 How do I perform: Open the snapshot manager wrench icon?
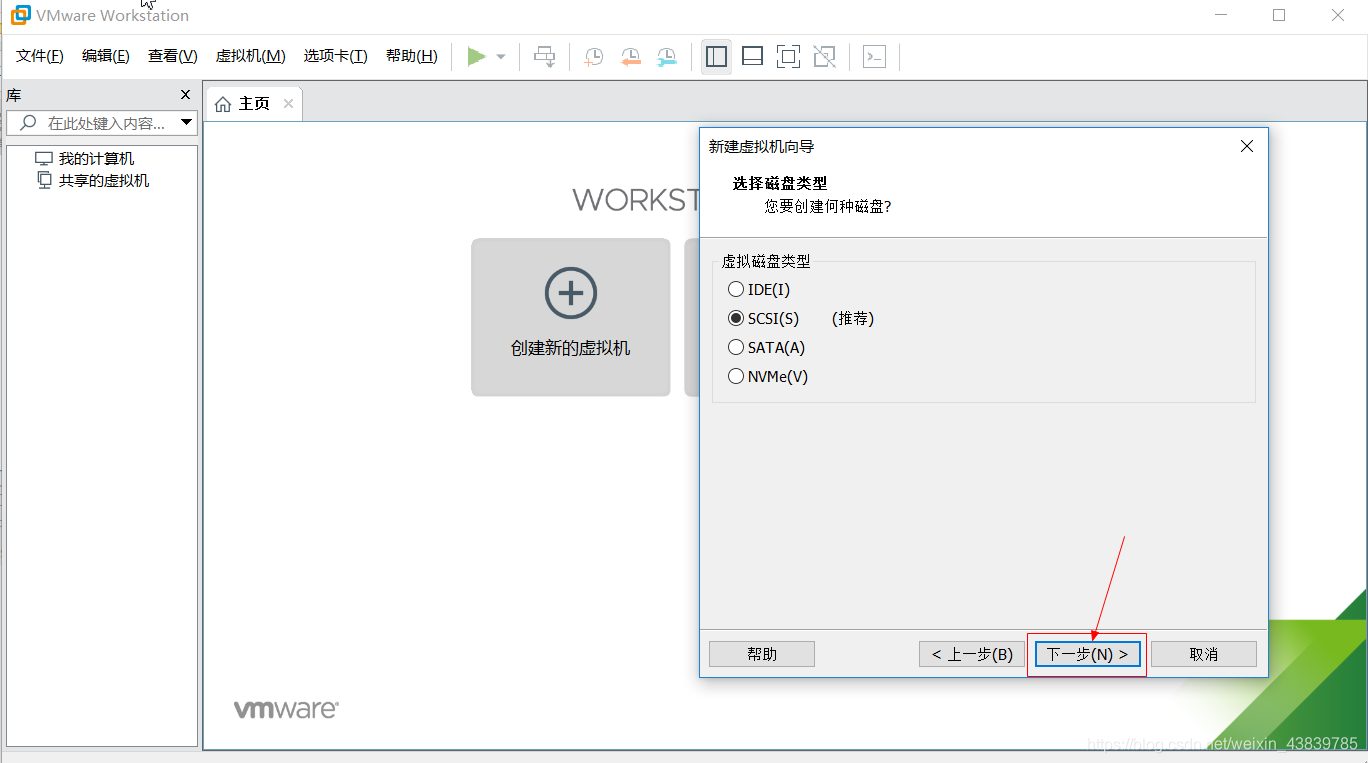click(x=666, y=57)
